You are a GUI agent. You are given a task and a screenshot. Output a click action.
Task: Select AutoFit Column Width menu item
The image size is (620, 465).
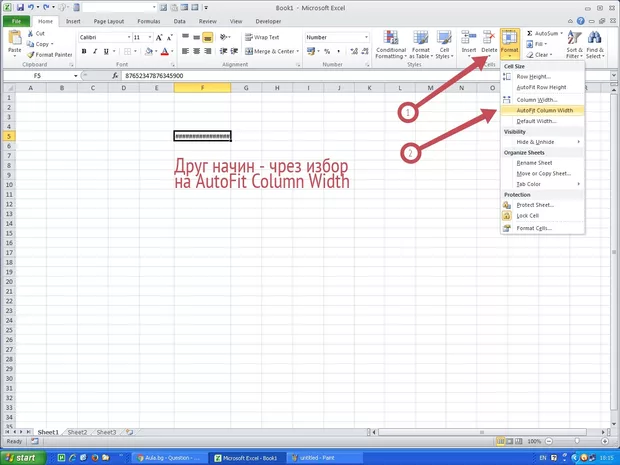544,110
